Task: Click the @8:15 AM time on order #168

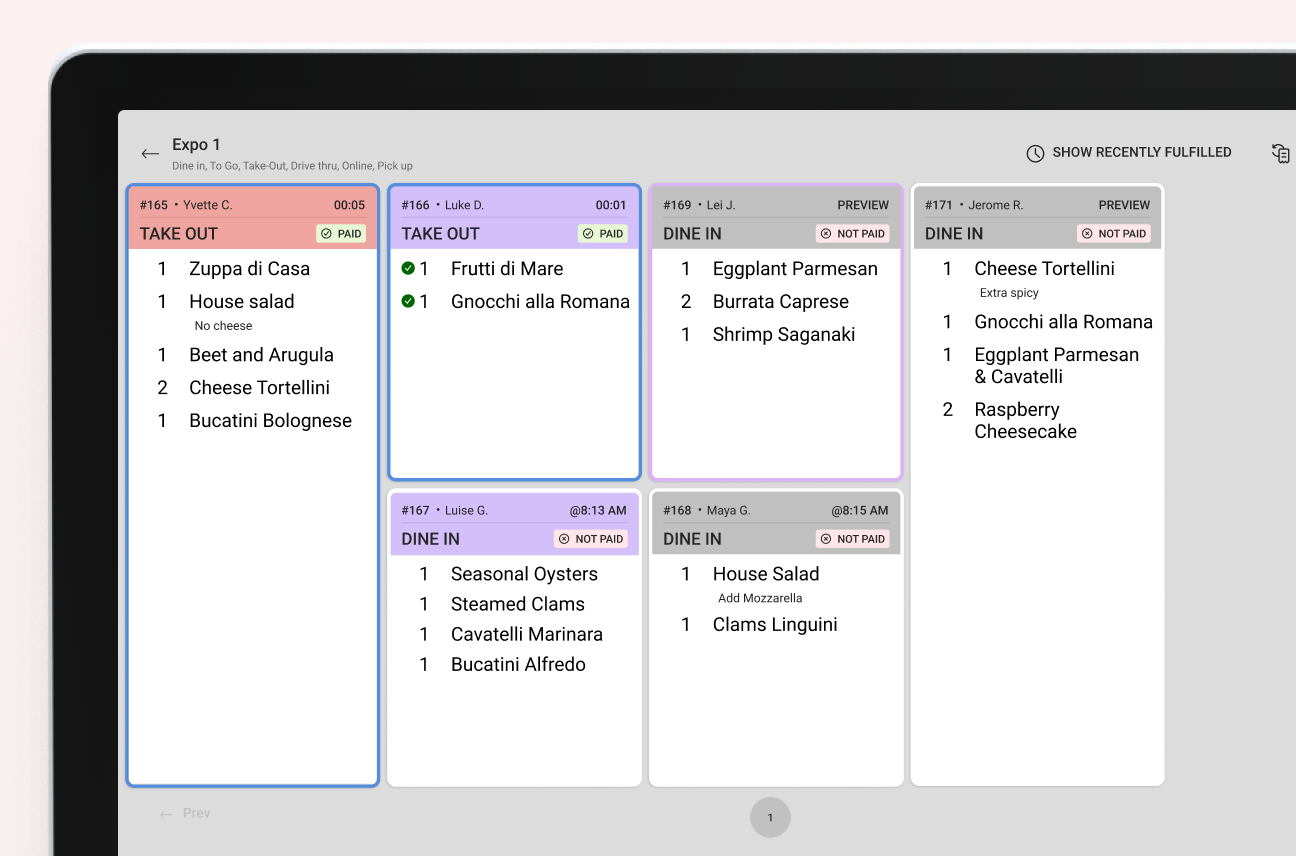Action: pyautogui.click(x=860, y=510)
